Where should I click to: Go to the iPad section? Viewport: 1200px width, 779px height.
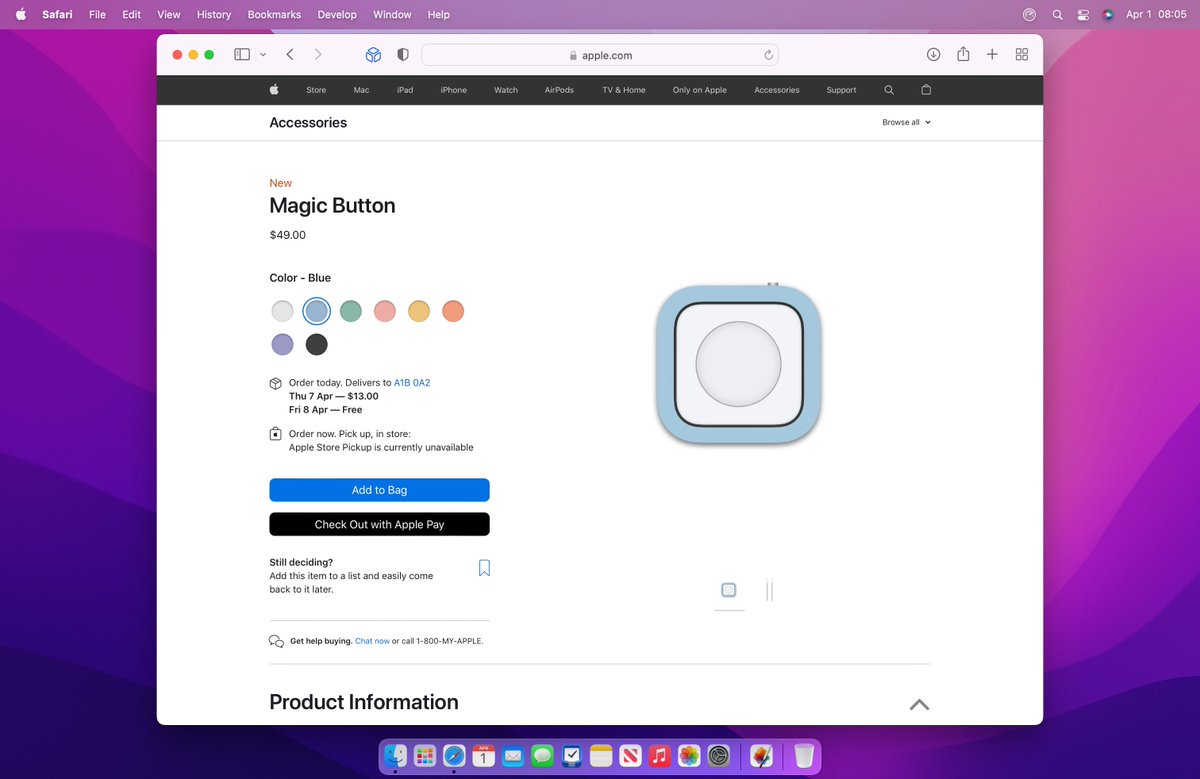click(405, 90)
